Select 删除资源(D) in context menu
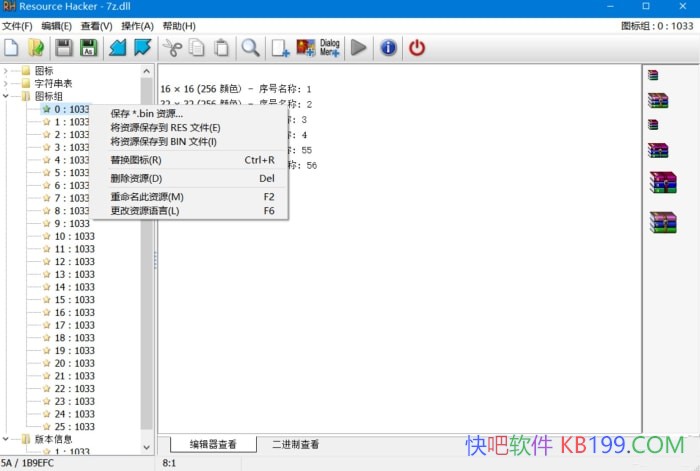The width and height of the screenshot is (700, 471). (x=136, y=178)
